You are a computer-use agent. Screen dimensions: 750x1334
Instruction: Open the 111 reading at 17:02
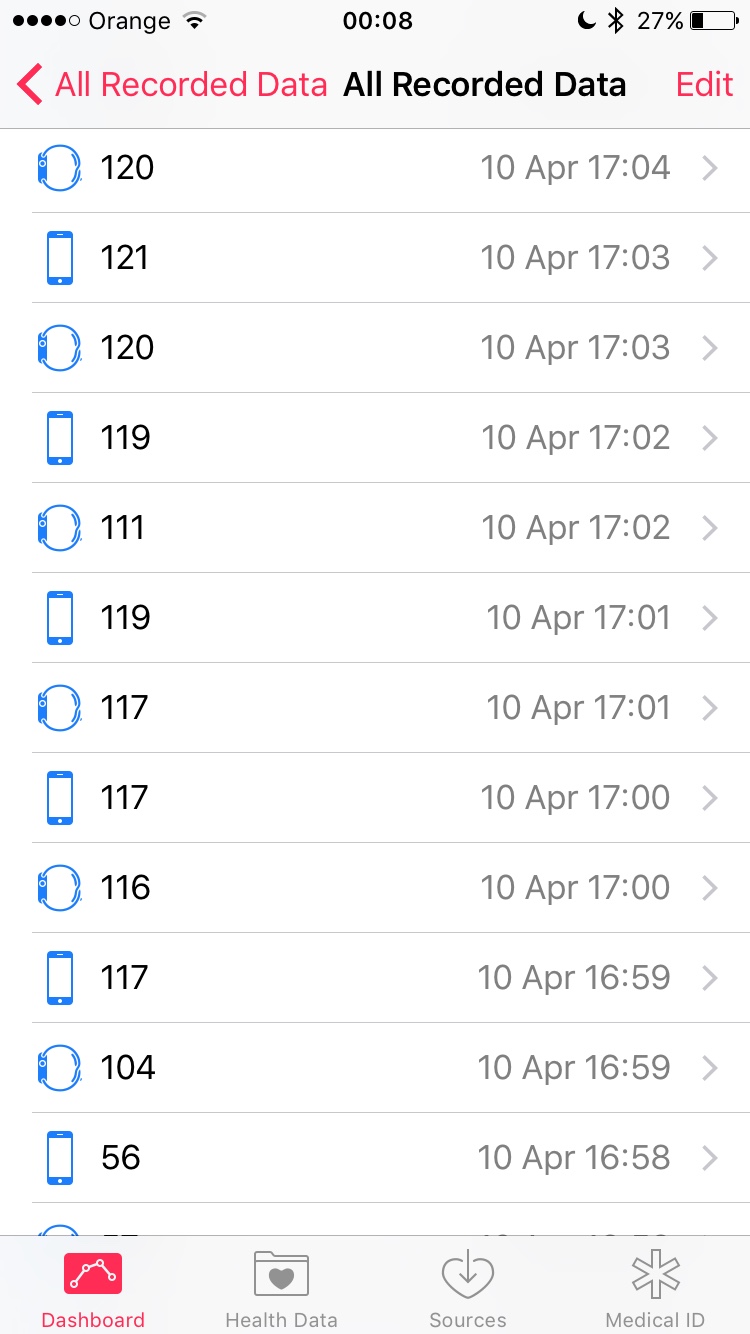point(391,528)
